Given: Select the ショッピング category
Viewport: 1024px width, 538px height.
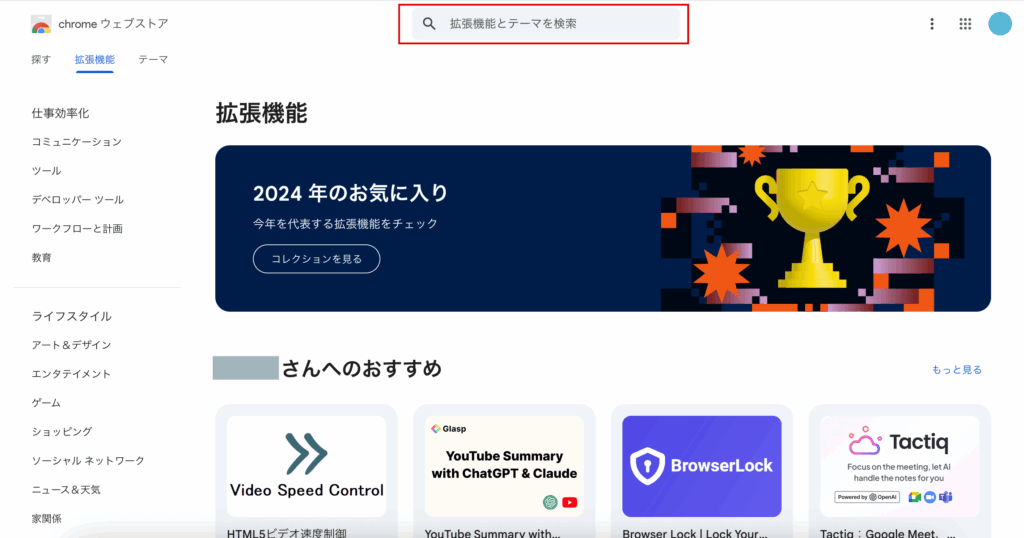Looking at the screenshot, I should 62,432.
